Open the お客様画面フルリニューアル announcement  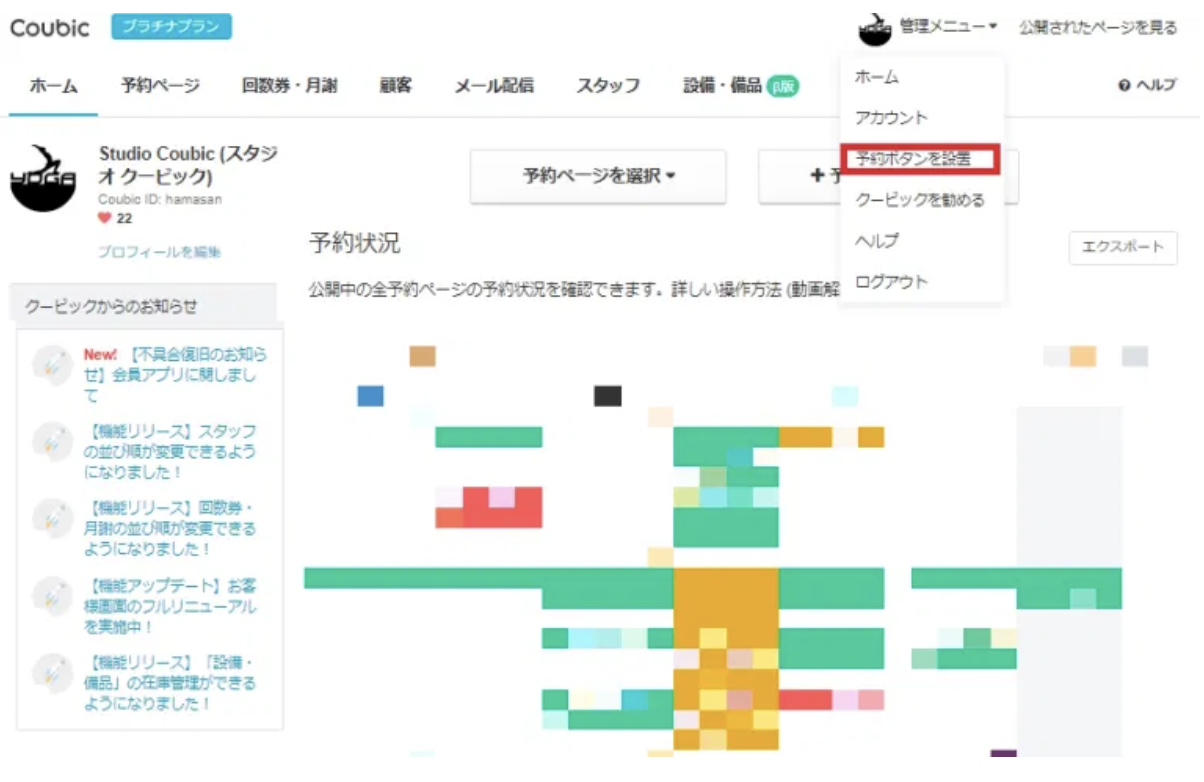point(170,605)
